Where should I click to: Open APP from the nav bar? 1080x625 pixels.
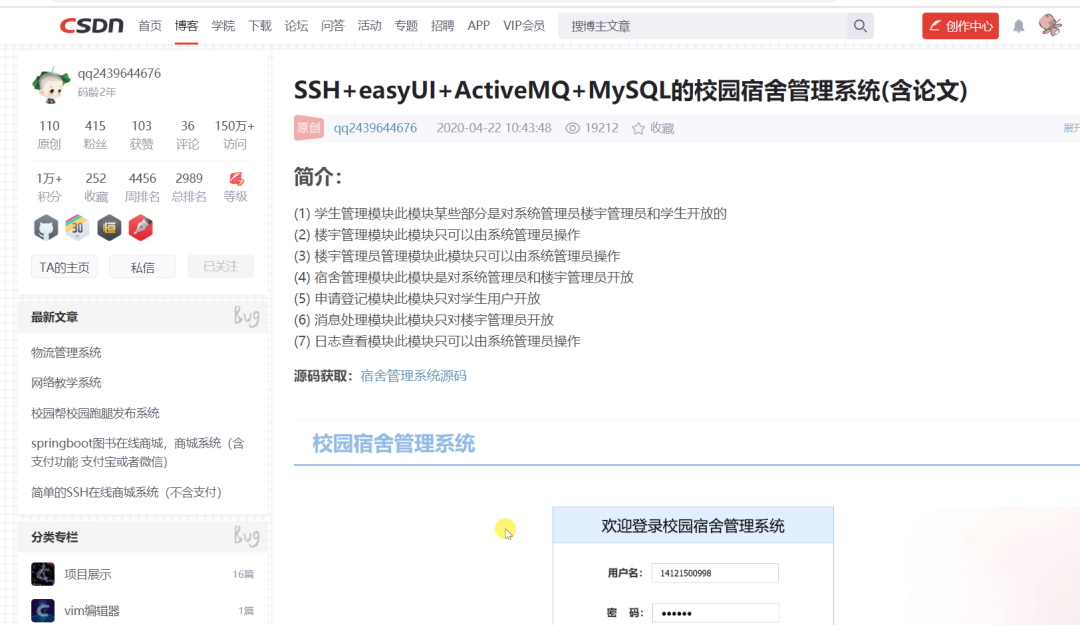479,25
